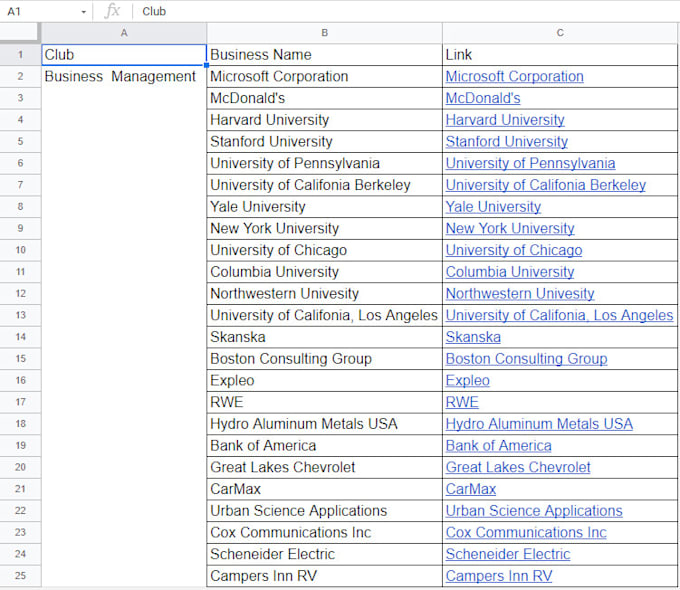Screen dimensions: 680x590
Task: Select column B header
Action: [x=324, y=33]
